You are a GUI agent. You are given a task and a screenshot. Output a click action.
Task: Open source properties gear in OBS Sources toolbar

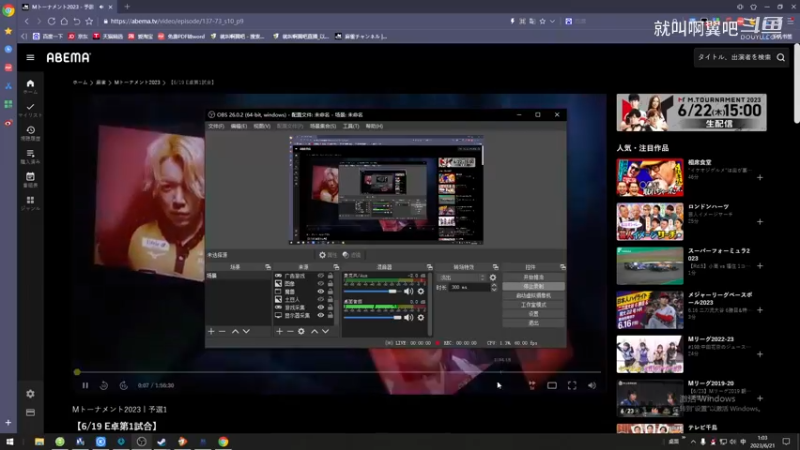click(x=301, y=331)
